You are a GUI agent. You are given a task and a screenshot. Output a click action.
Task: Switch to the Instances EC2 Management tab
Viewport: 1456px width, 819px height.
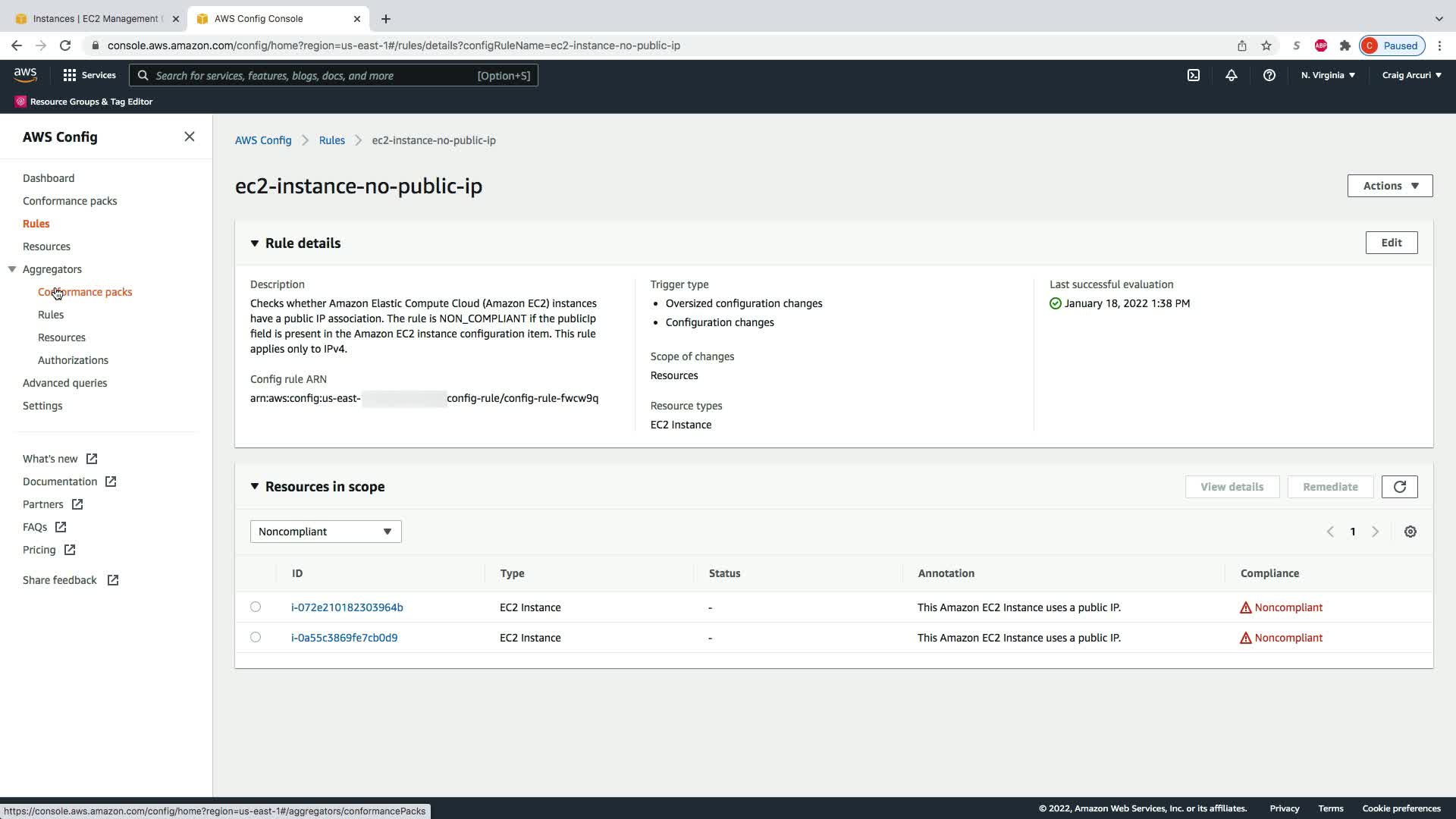[x=95, y=18]
